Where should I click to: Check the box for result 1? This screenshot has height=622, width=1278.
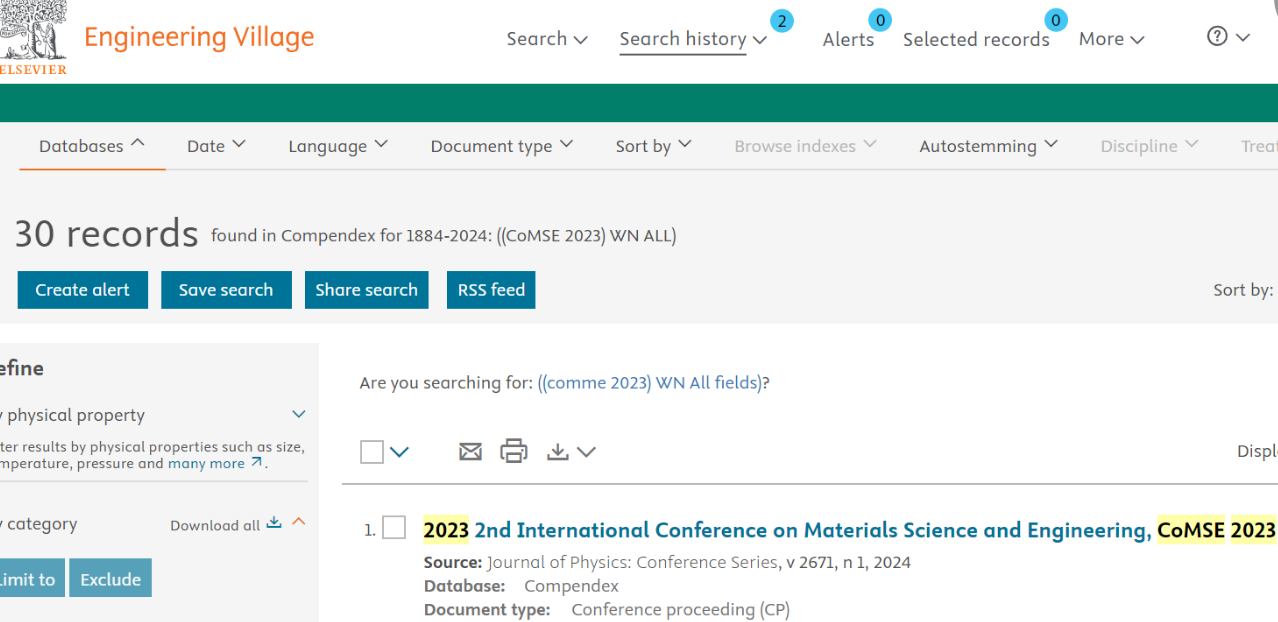394,528
